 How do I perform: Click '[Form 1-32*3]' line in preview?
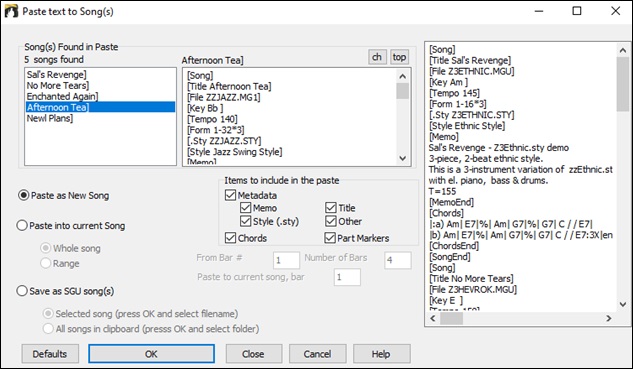[x=215, y=130]
